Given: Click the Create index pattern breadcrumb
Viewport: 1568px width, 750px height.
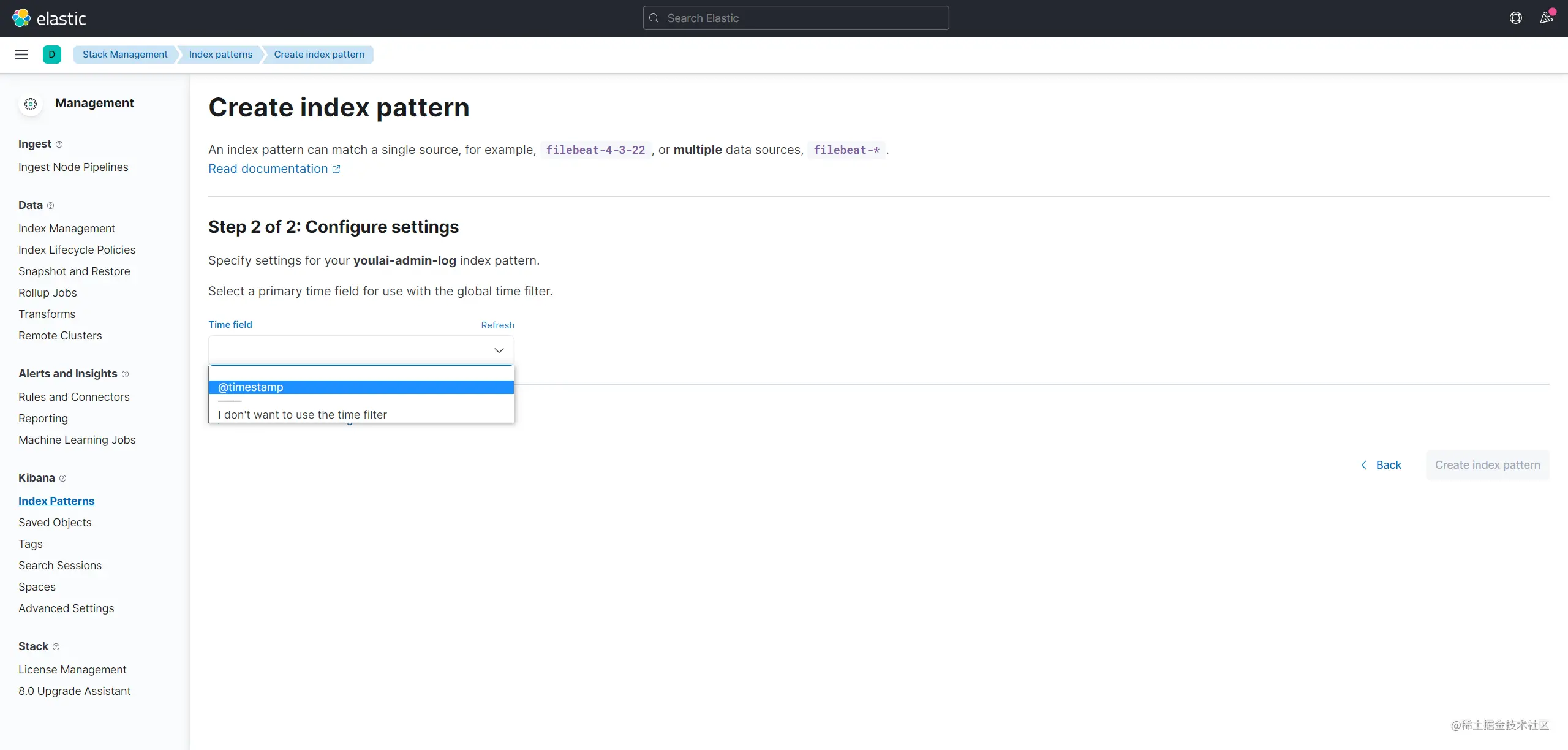Looking at the screenshot, I should click(x=319, y=55).
